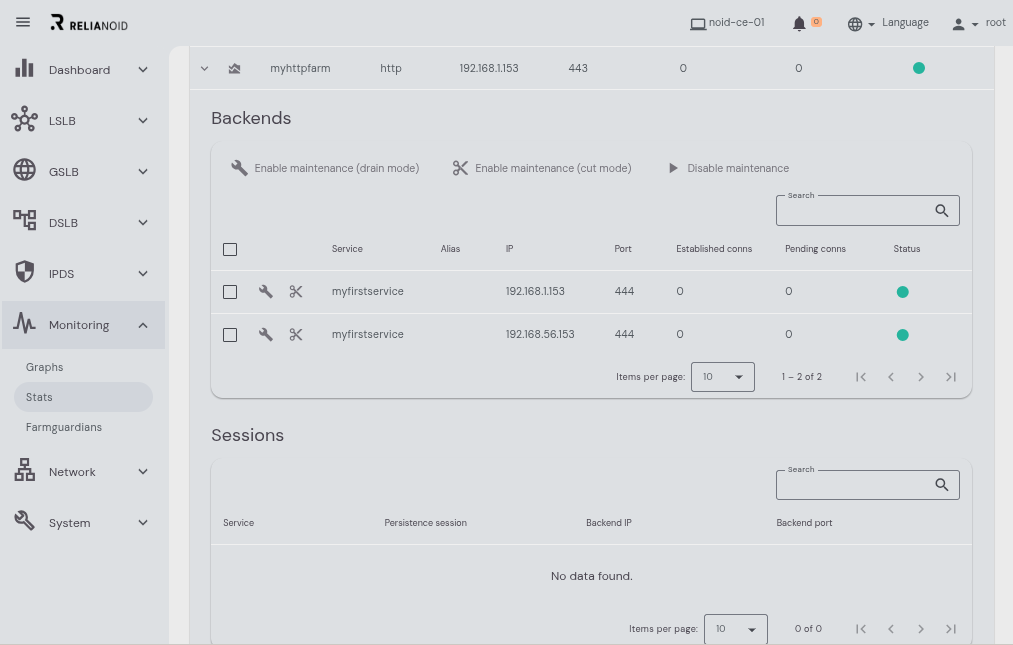Go to Backends last page arrow
Viewport: 1013px width, 645px height.
(x=951, y=377)
